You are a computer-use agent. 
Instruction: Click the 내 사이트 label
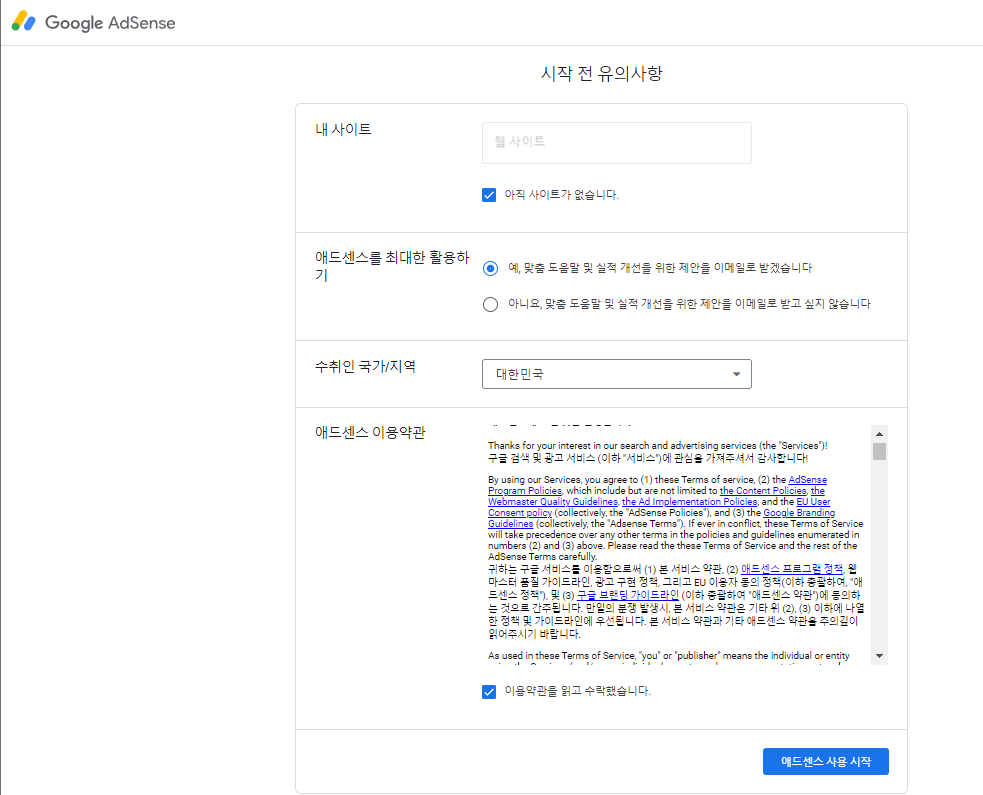point(343,129)
